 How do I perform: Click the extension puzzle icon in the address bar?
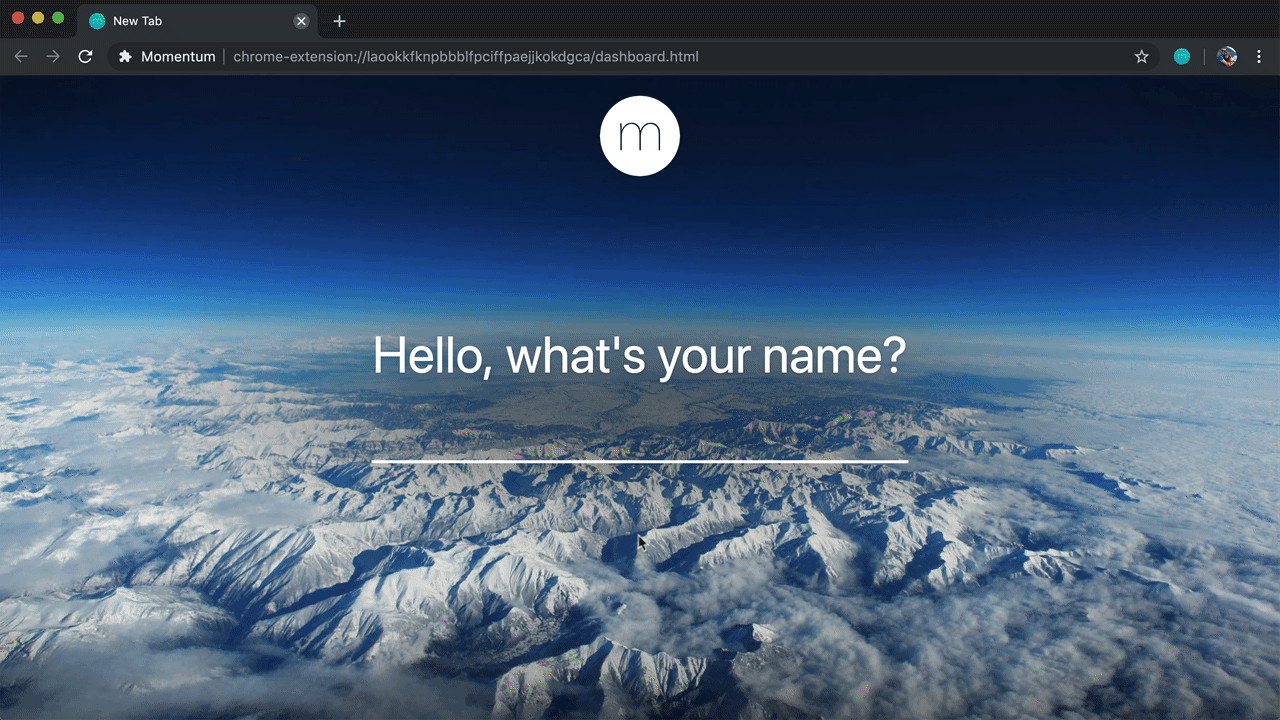125,56
